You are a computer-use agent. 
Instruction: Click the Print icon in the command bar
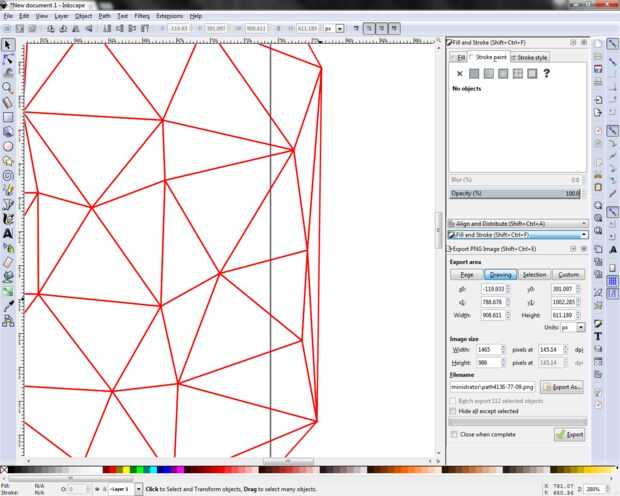598,82
